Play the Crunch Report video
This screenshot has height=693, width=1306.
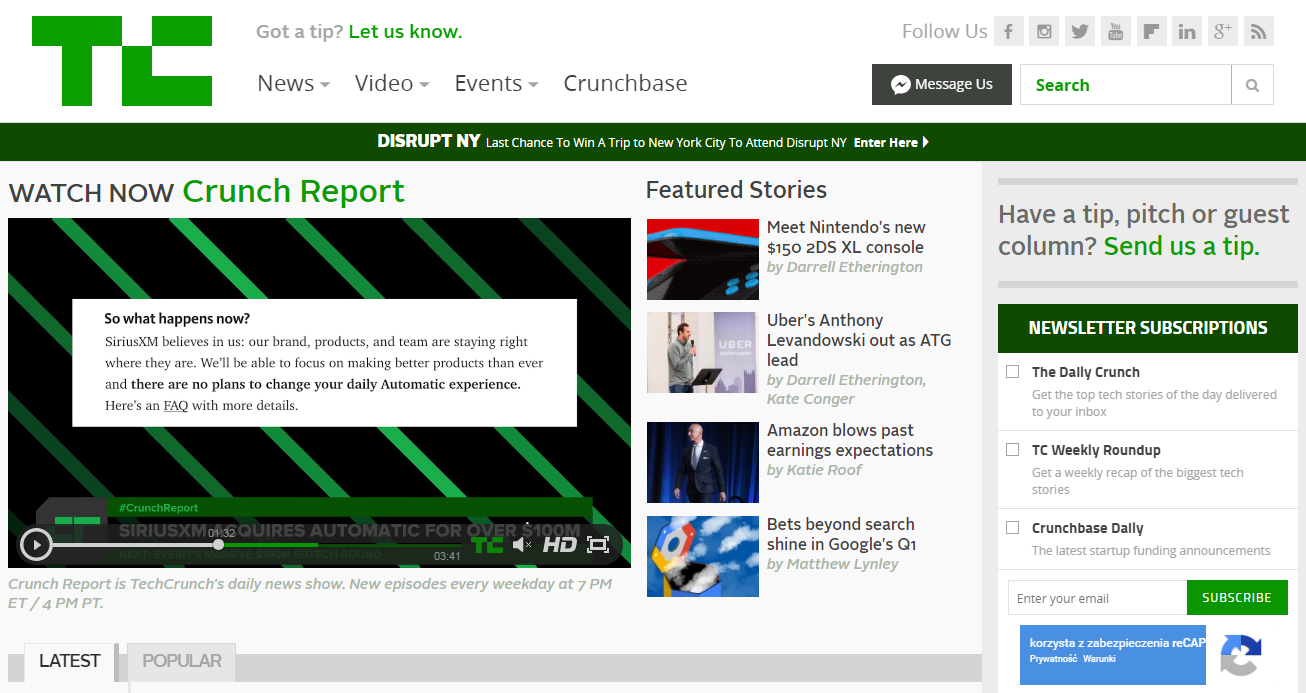pos(36,545)
